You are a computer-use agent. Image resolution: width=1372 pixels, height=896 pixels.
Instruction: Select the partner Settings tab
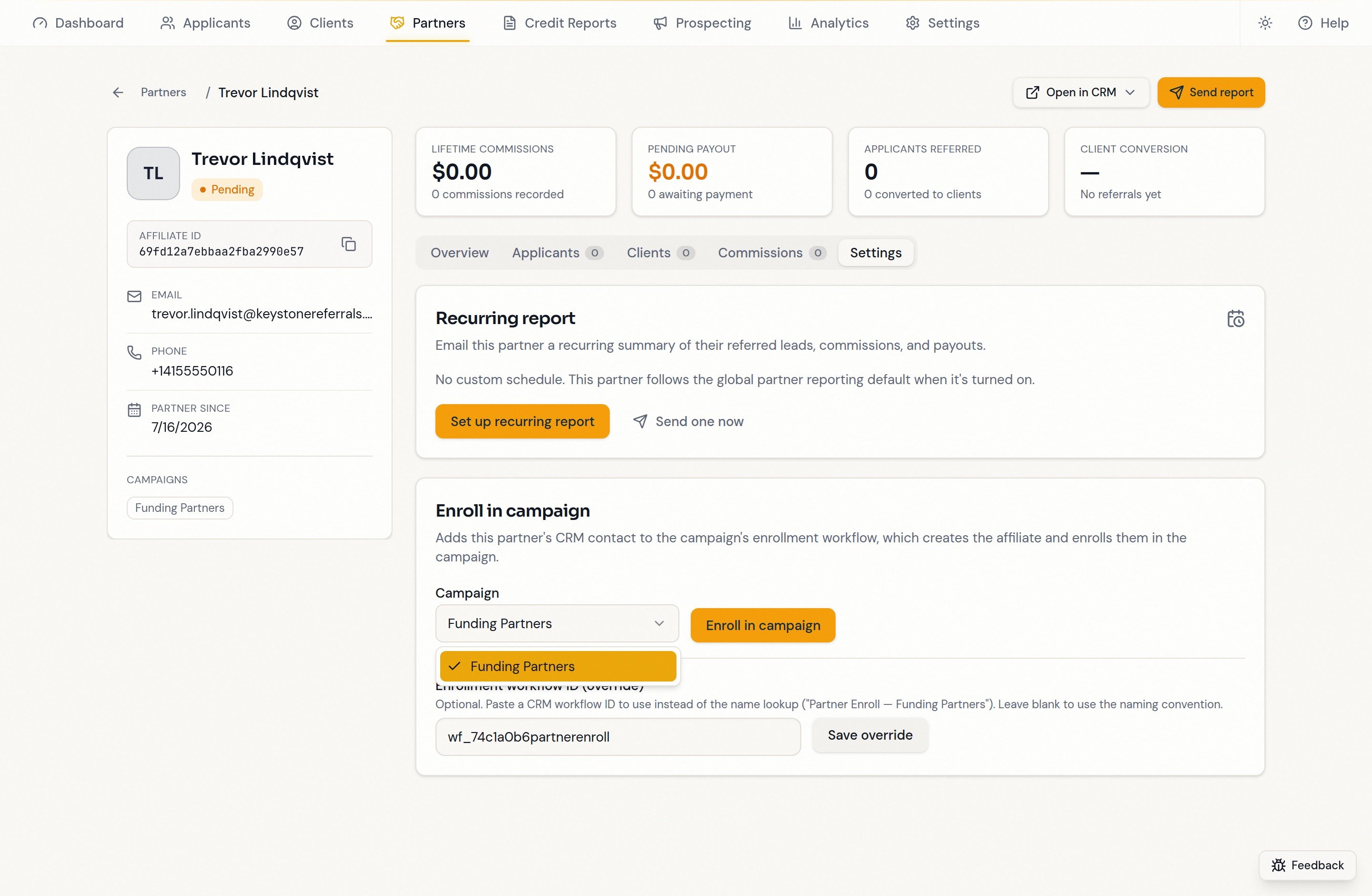[x=875, y=253]
